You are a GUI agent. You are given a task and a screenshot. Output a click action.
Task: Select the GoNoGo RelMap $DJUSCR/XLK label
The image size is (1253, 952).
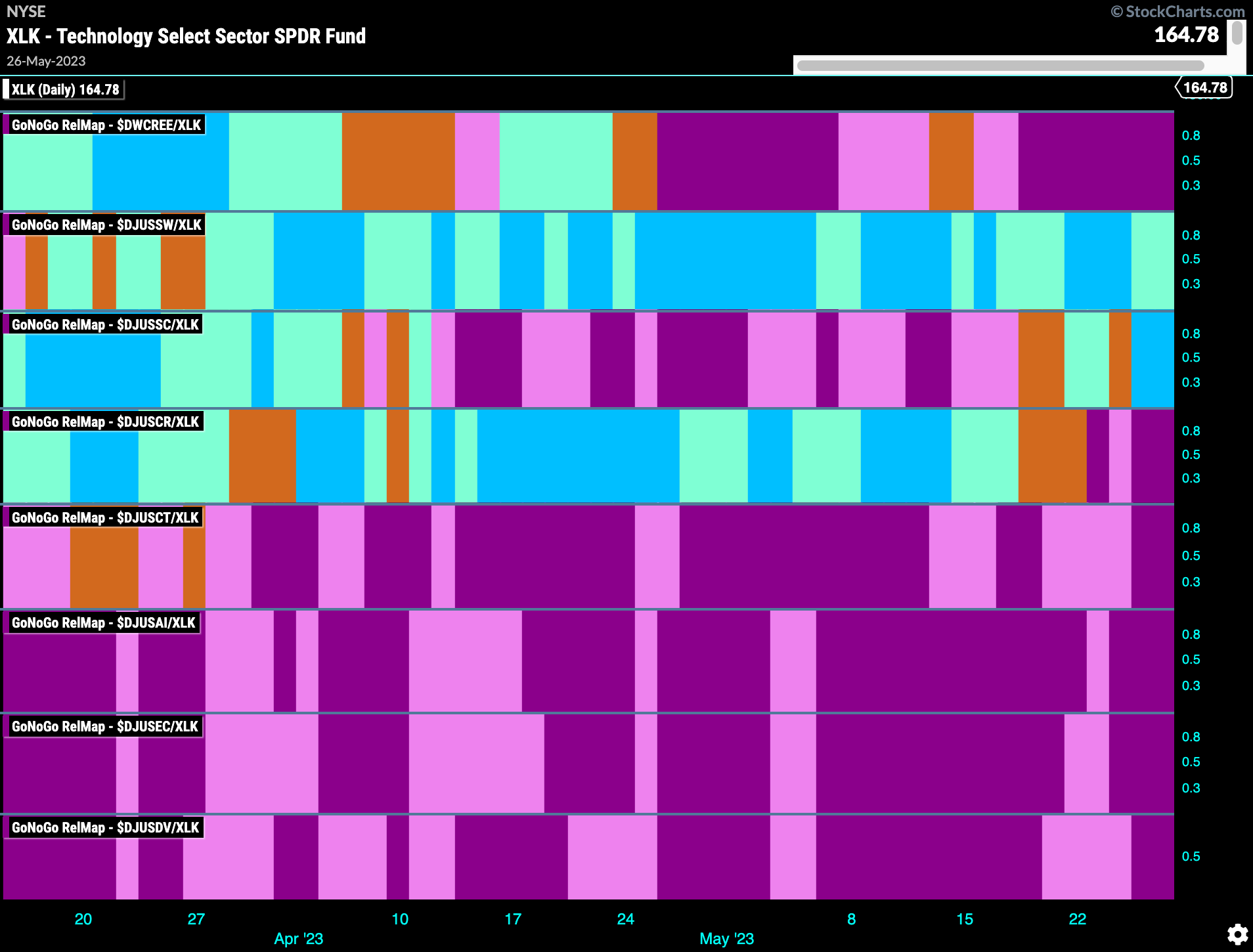click(104, 422)
